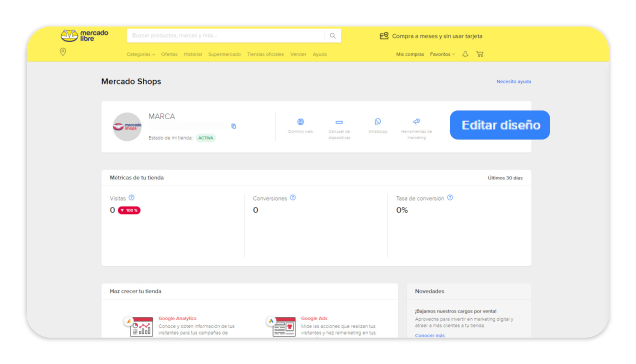Open the Supermercado menu item

(224, 54)
